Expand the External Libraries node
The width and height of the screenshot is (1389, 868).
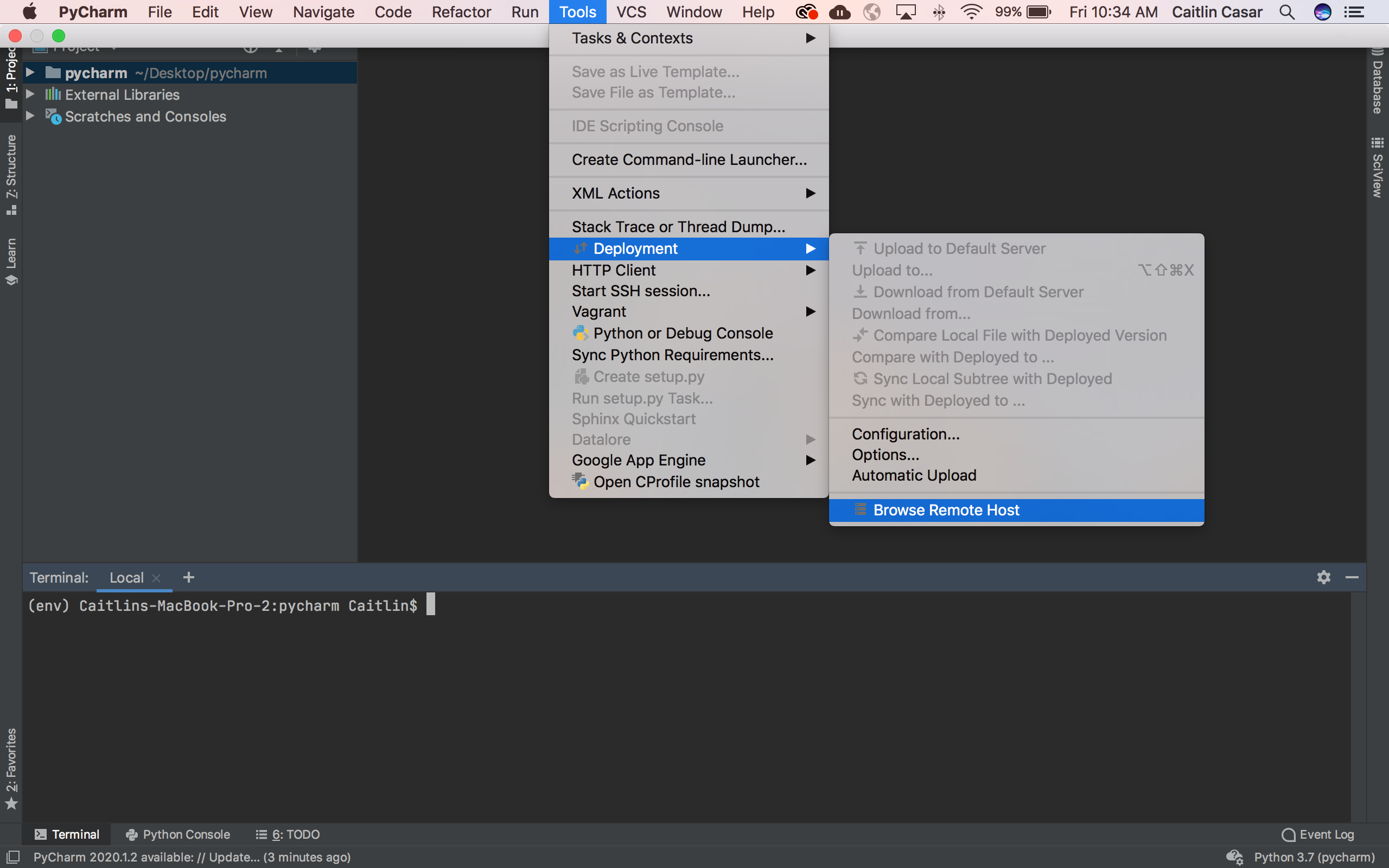click(x=30, y=94)
